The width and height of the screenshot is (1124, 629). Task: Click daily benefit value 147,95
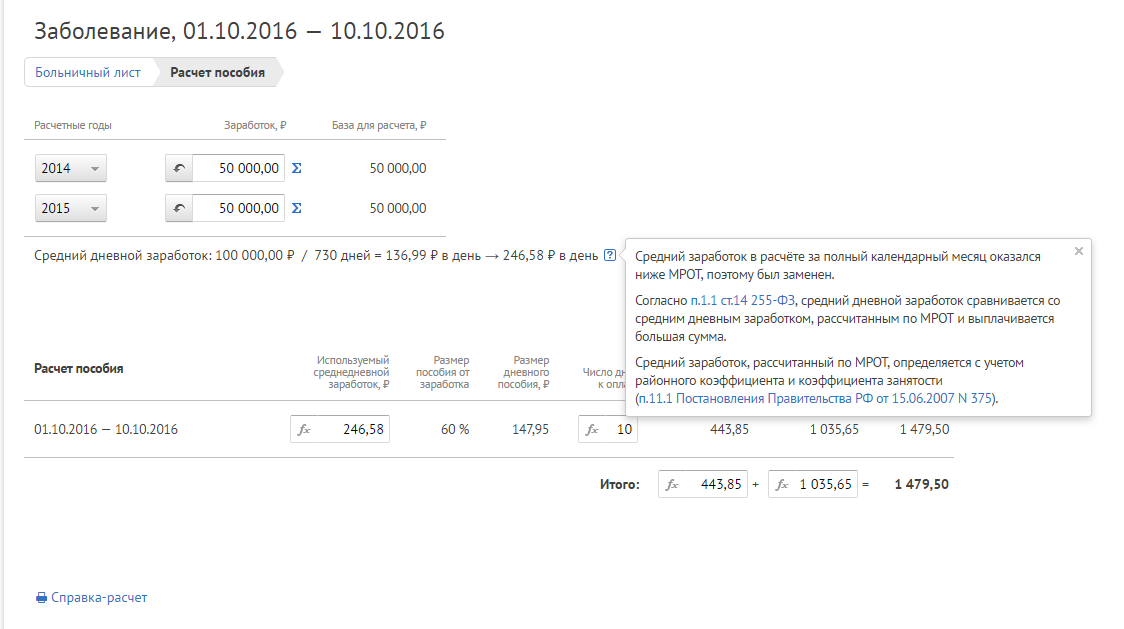(x=530, y=430)
